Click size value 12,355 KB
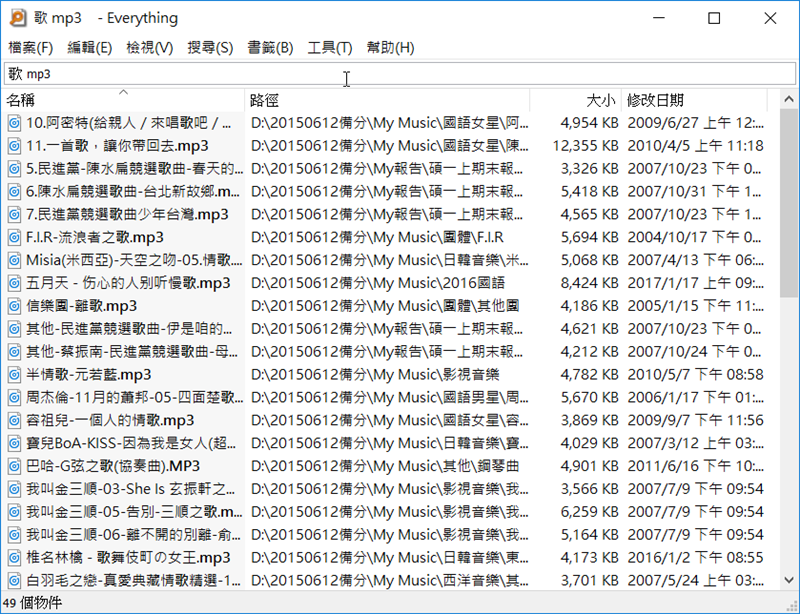 586,146
